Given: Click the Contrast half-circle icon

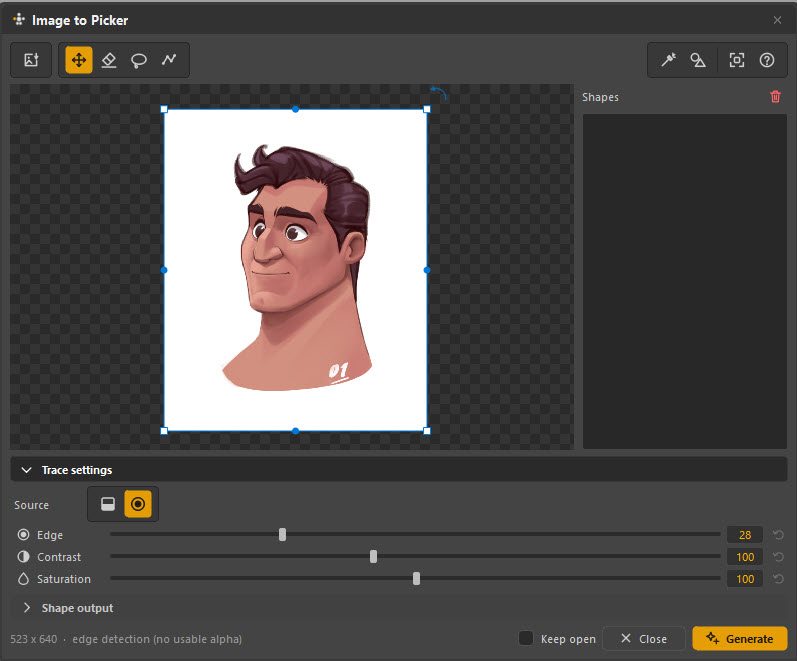Looking at the screenshot, I should coord(23,557).
